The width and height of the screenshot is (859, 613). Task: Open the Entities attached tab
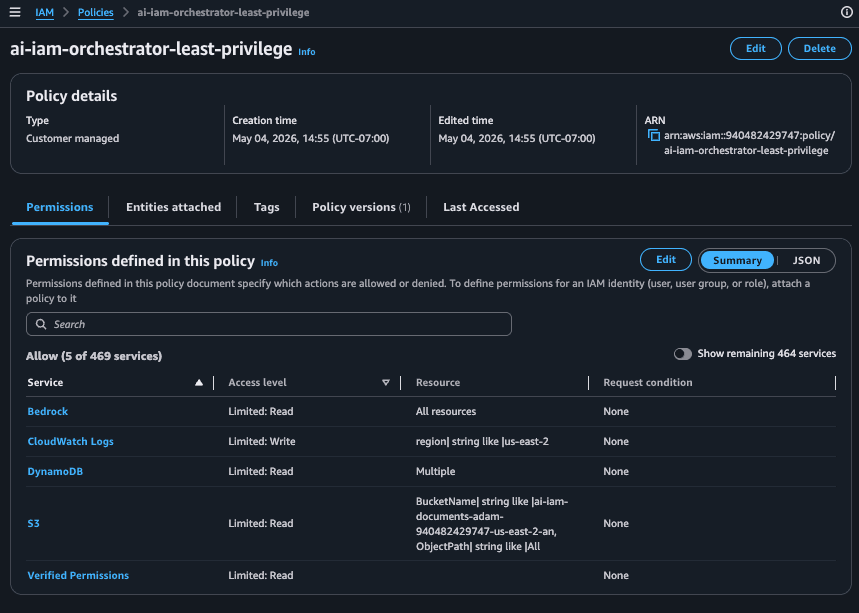coord(174,207)
